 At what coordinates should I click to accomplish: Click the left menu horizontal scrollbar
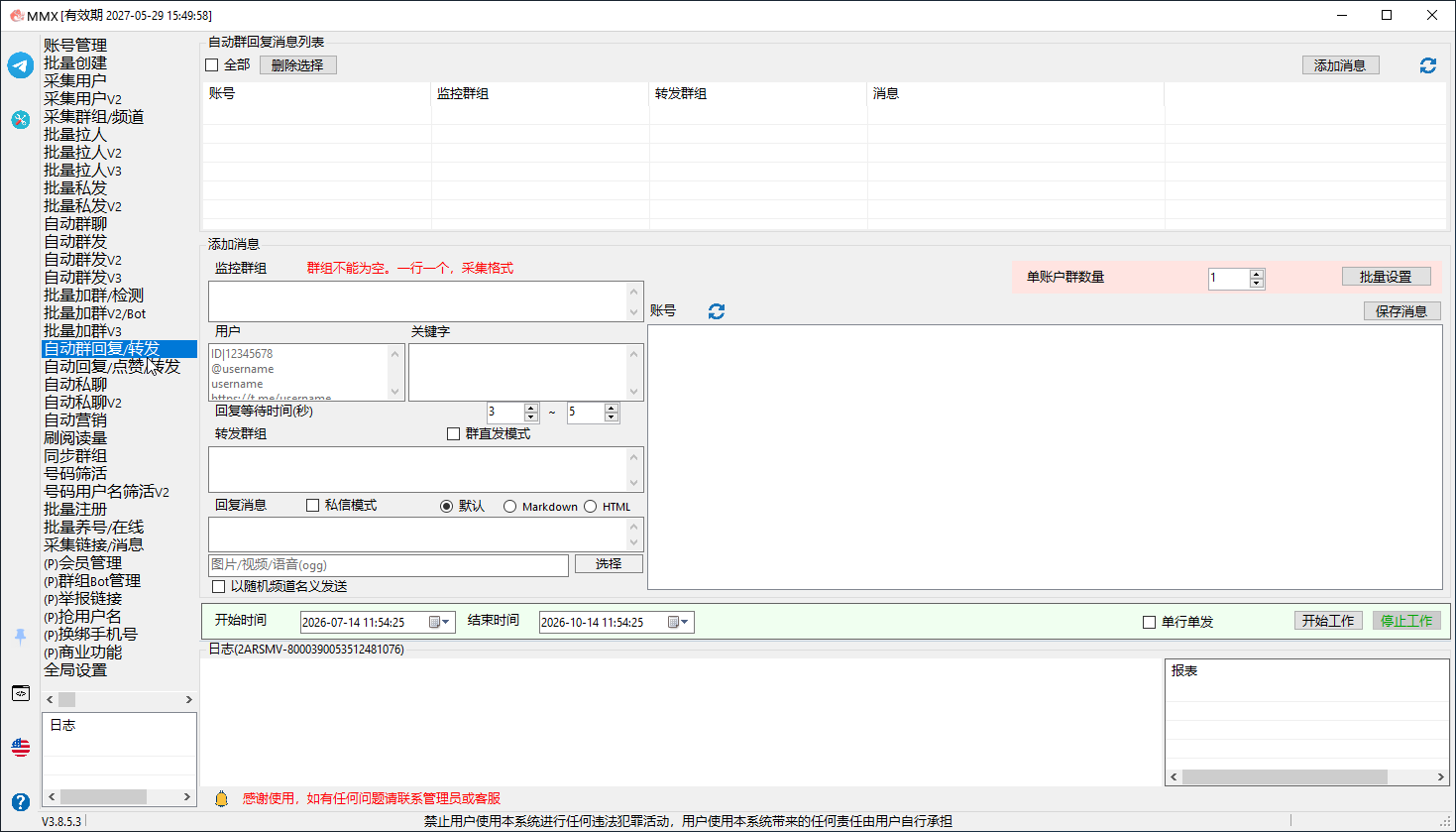119,699
